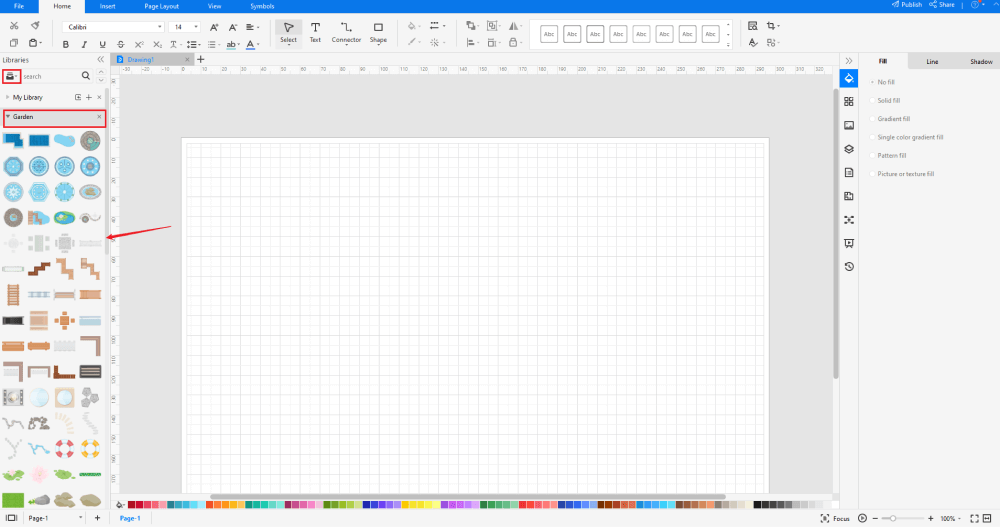This screenshot has height=527, width=1000.
Task: Pick the Shape tool
Action: [378, 33]
